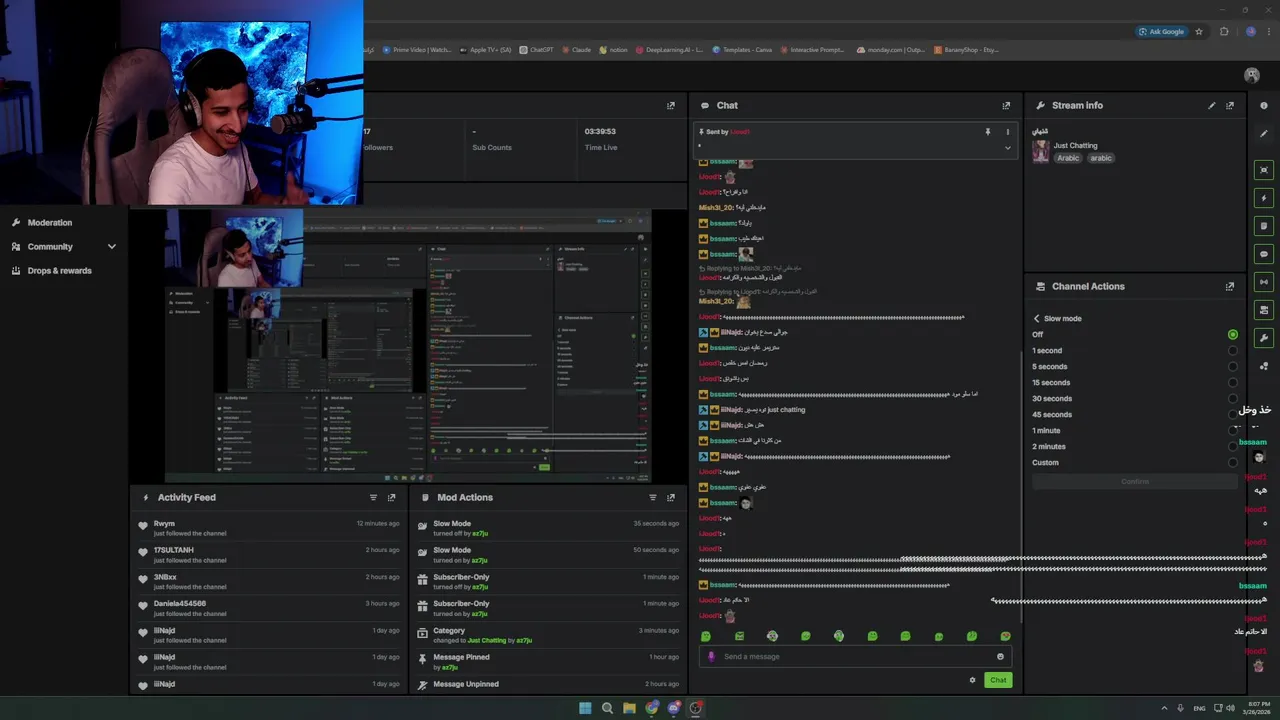Open the emote picker in message box
This screenshot has height=720, width=1280.
click(x=1000, y=657)
